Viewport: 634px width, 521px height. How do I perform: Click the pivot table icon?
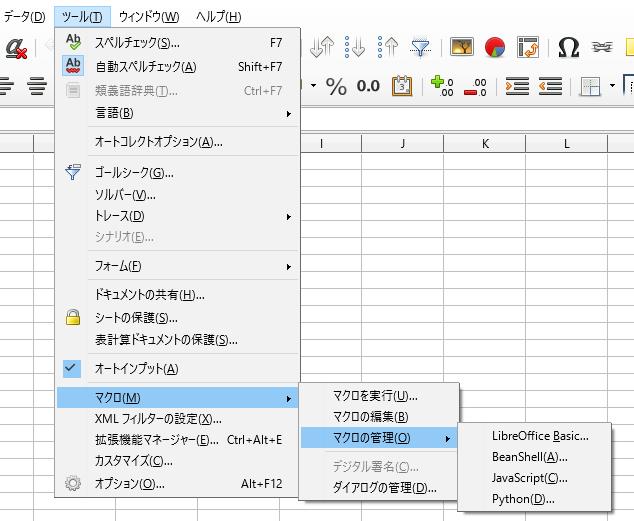tap(528, 47)
